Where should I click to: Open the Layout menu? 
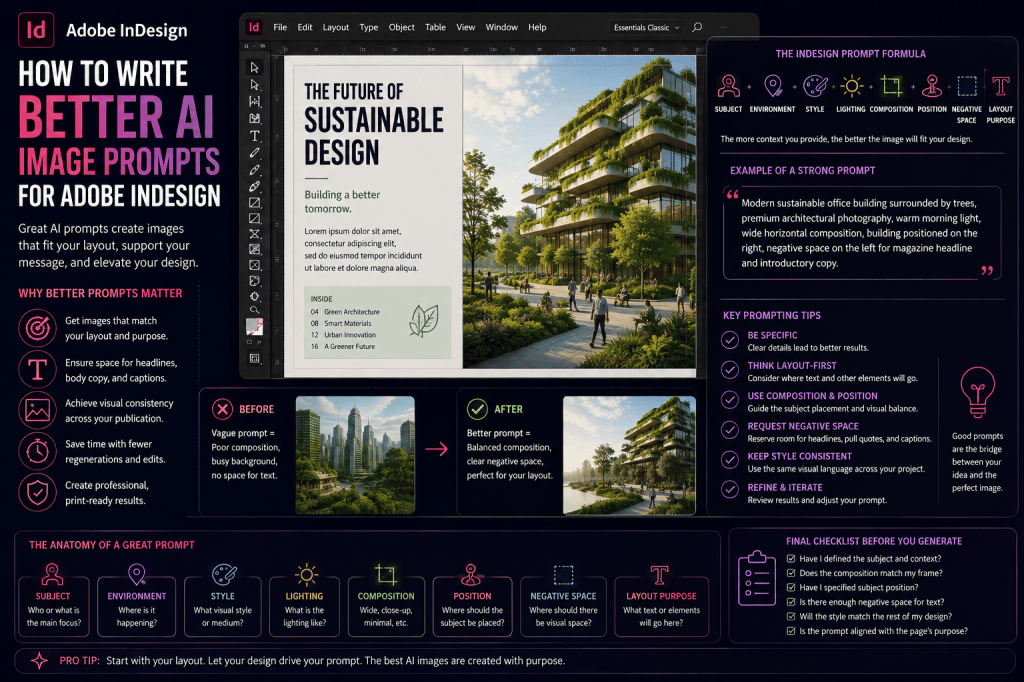coord(336,27)
